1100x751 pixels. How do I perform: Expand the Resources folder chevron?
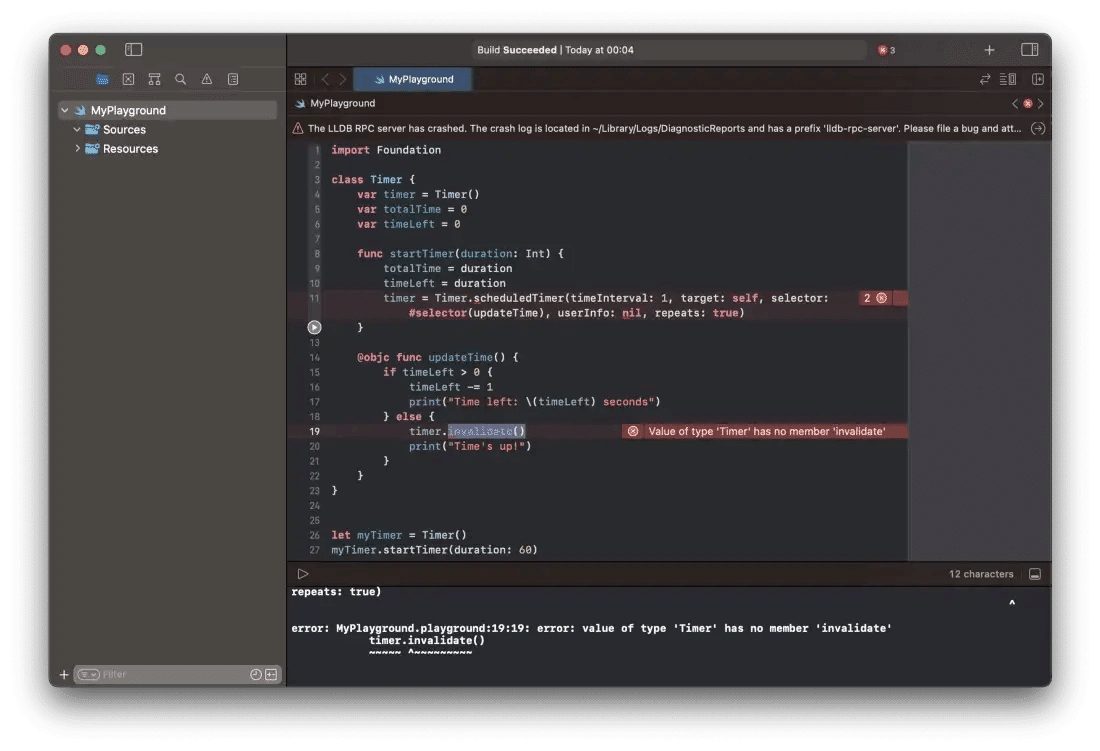pyautogui.click(x=77, y=149)
